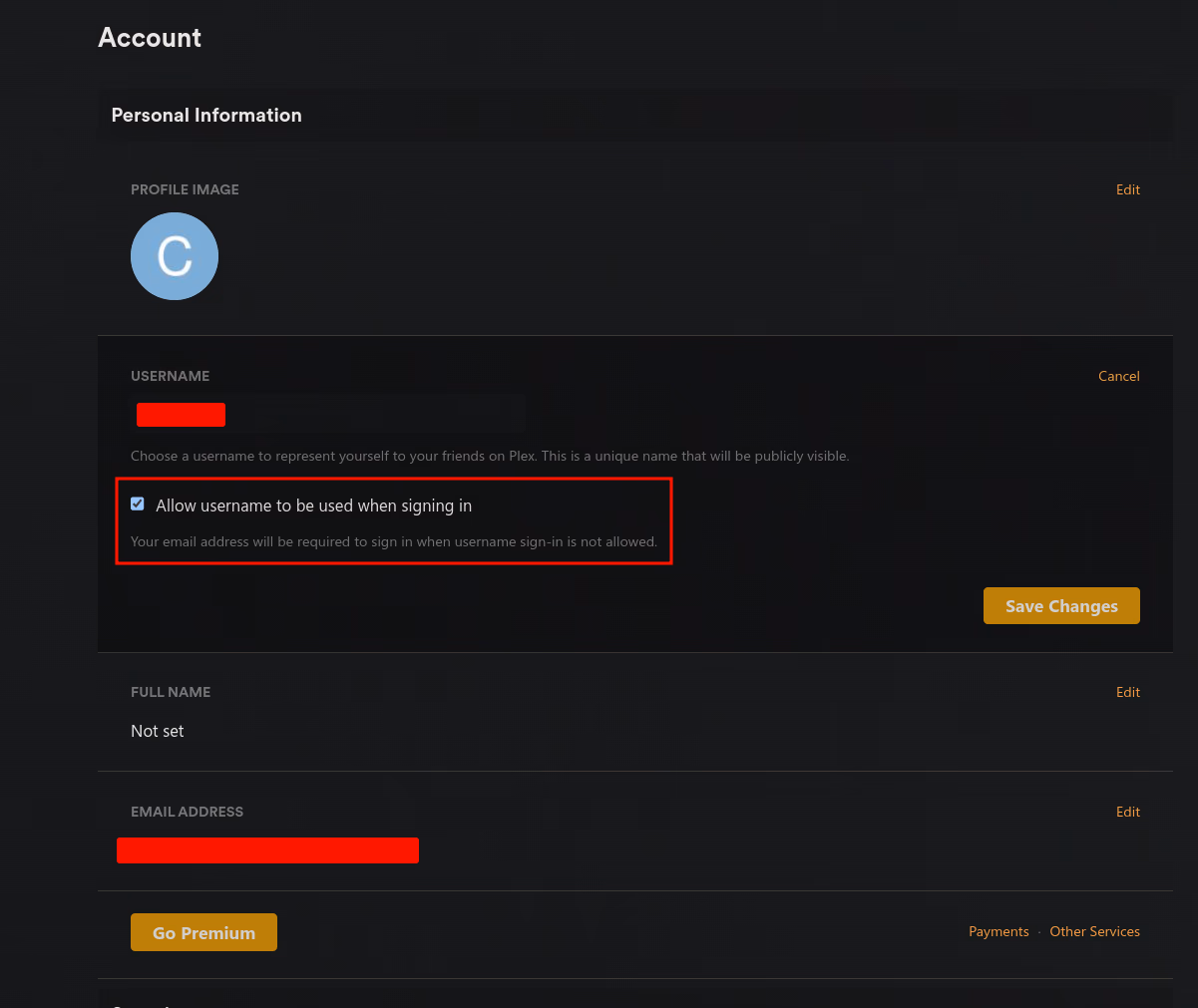Edit the Full Name entry

coord(1127,692)
